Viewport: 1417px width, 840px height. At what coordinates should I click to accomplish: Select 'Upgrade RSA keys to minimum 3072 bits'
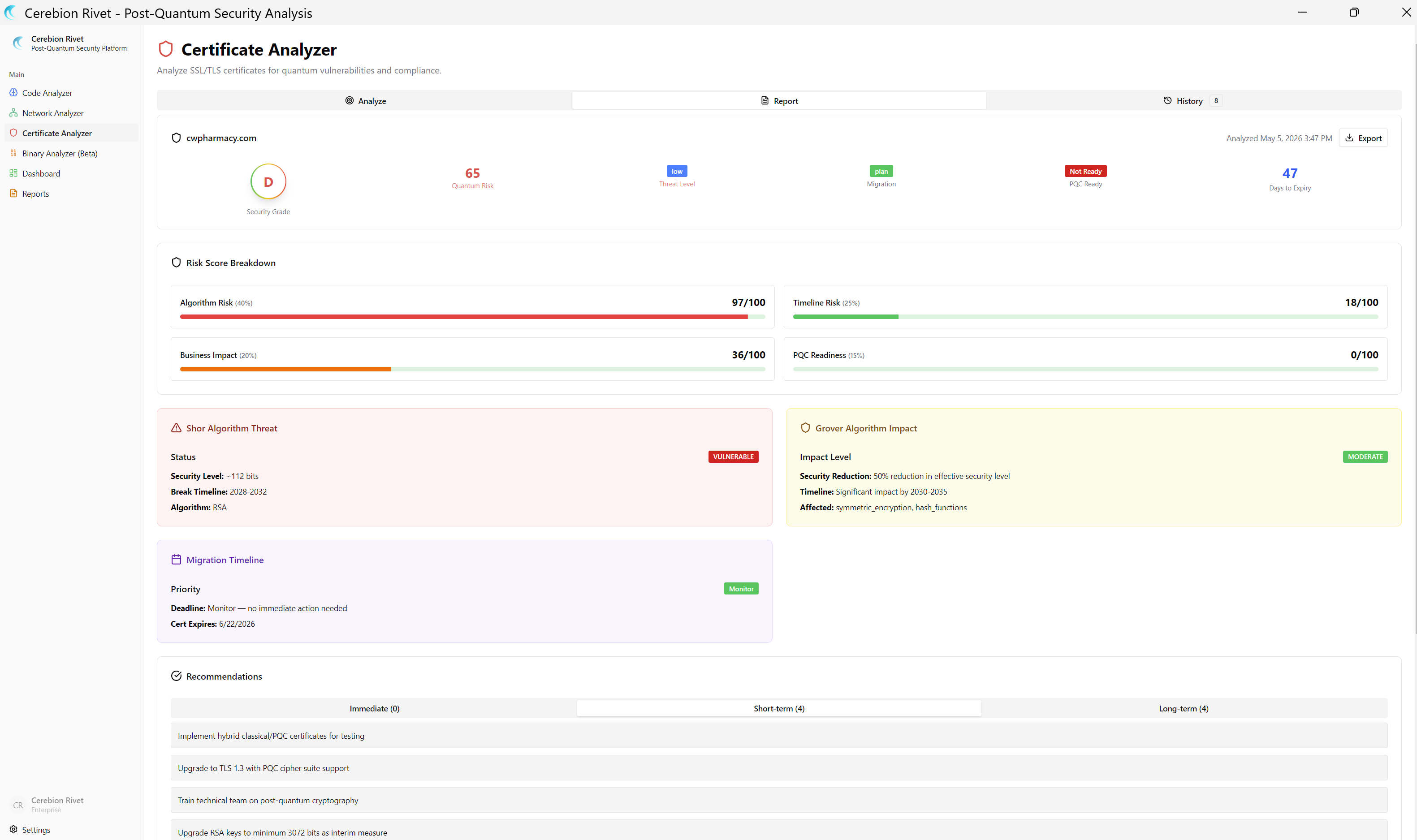tap(779, 831)
